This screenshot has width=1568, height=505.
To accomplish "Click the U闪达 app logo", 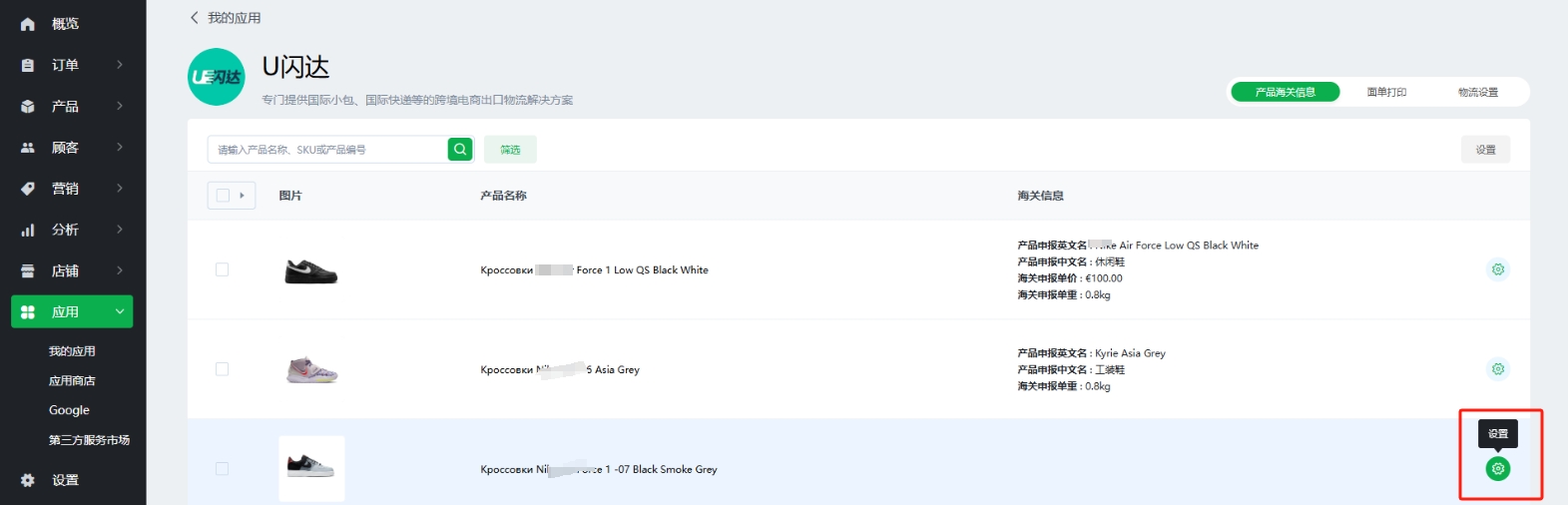I will (217, 77).
